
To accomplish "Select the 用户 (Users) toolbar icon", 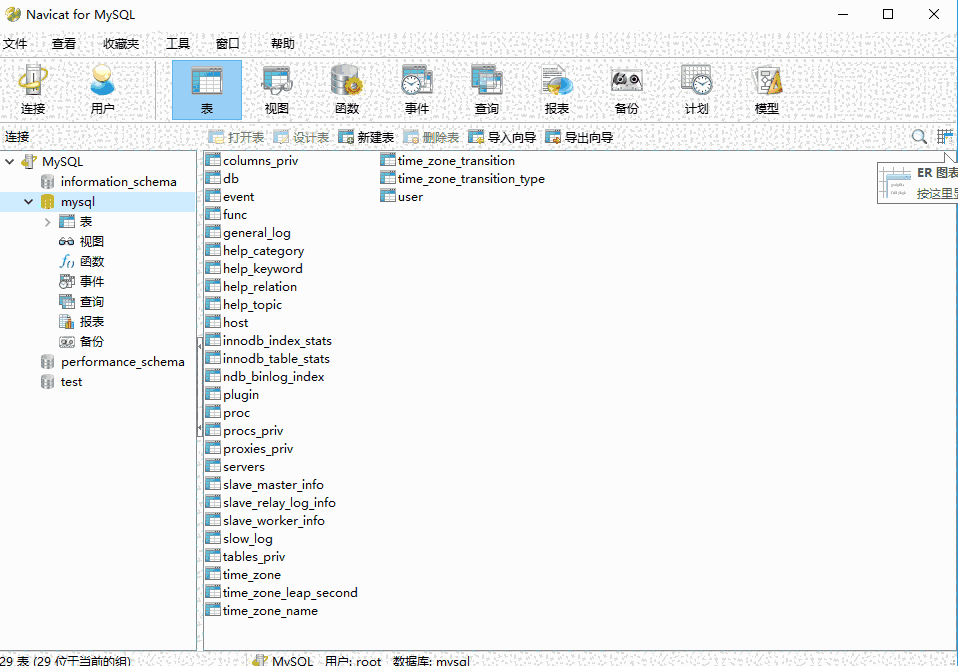I will pyautogui.click(x=101, y=89).
